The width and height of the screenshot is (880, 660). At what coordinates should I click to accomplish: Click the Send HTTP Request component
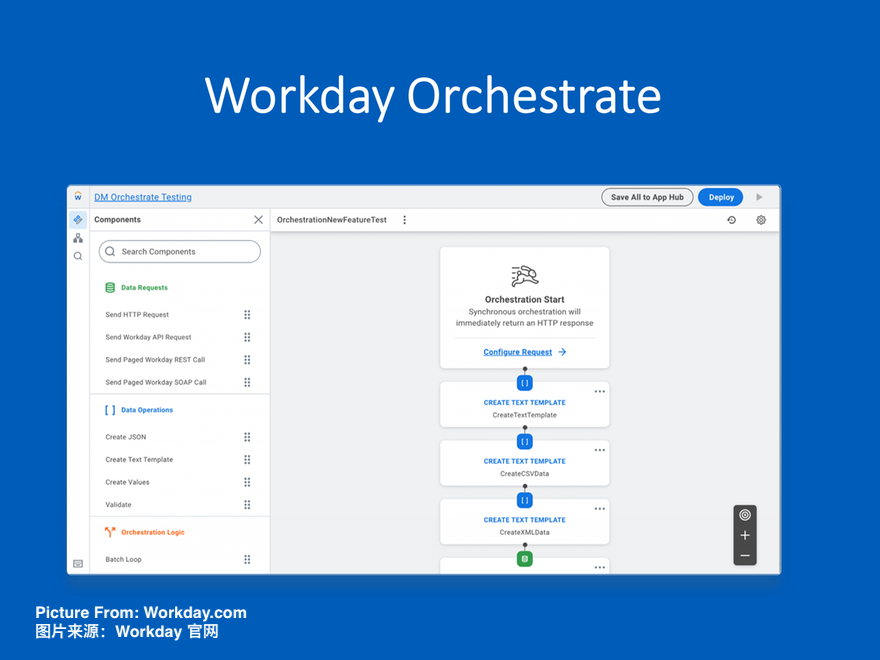[x=137, y=314]
